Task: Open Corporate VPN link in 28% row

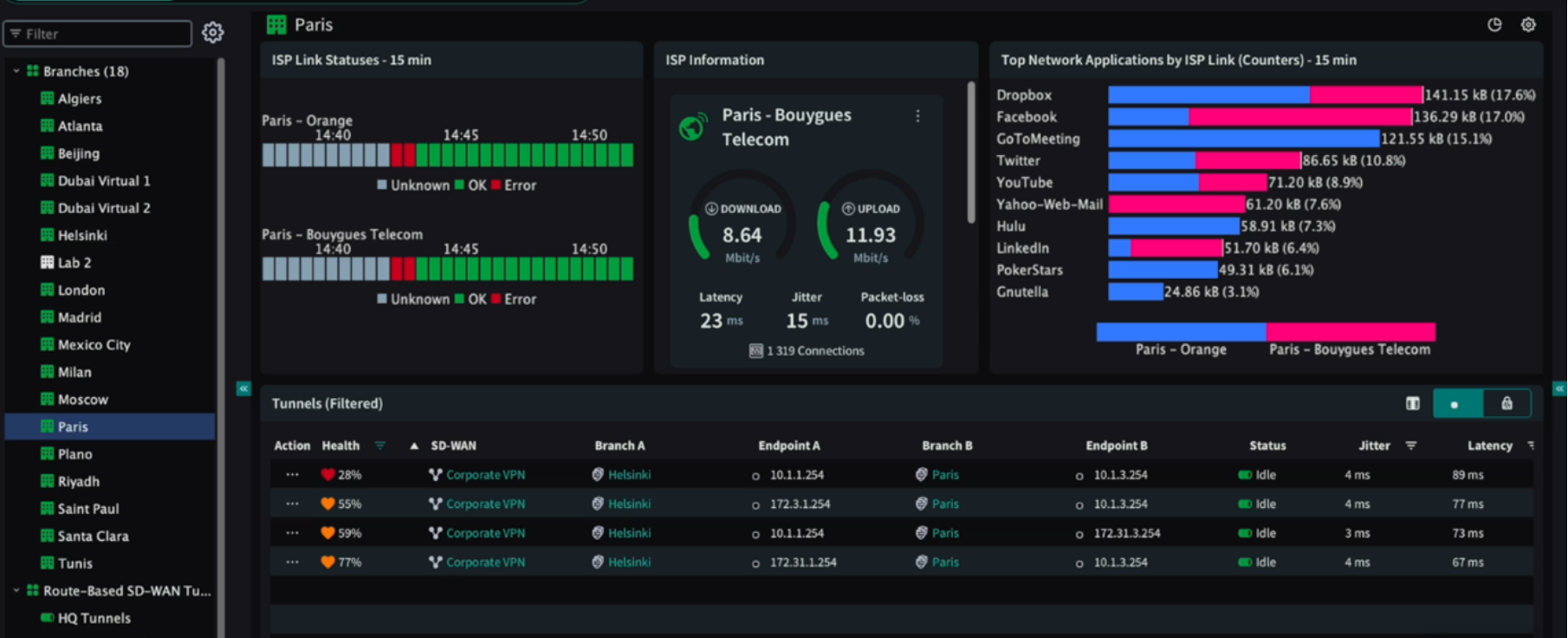Action: pos(485,475)
